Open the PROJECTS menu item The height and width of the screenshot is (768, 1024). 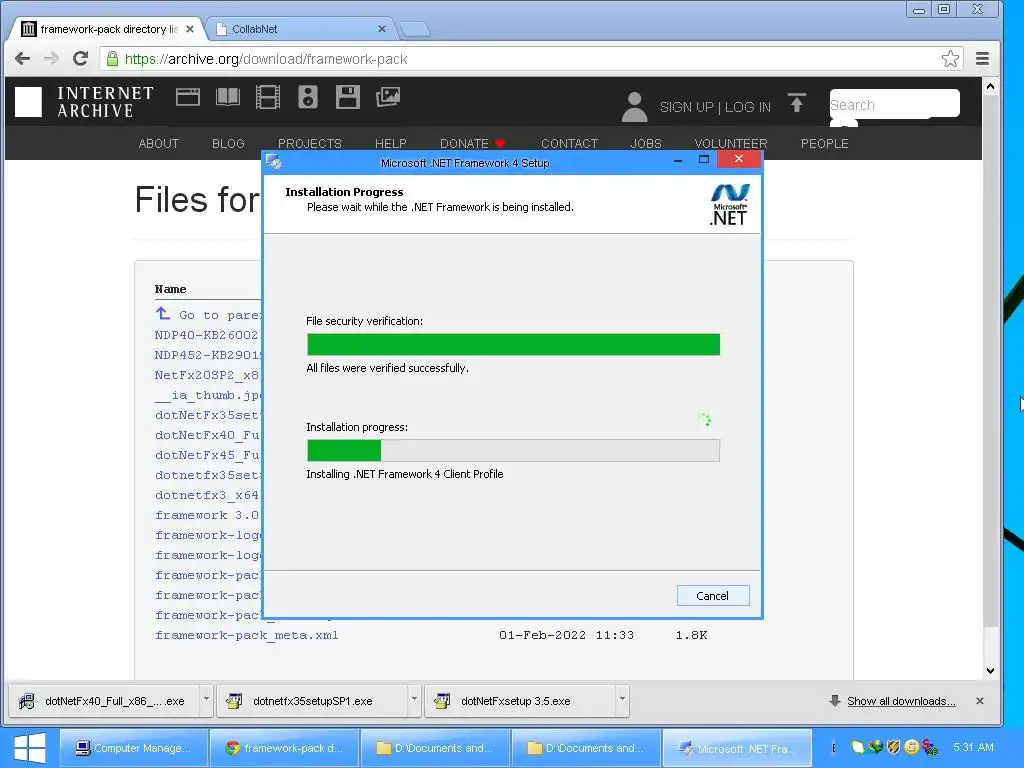[310, 144]
